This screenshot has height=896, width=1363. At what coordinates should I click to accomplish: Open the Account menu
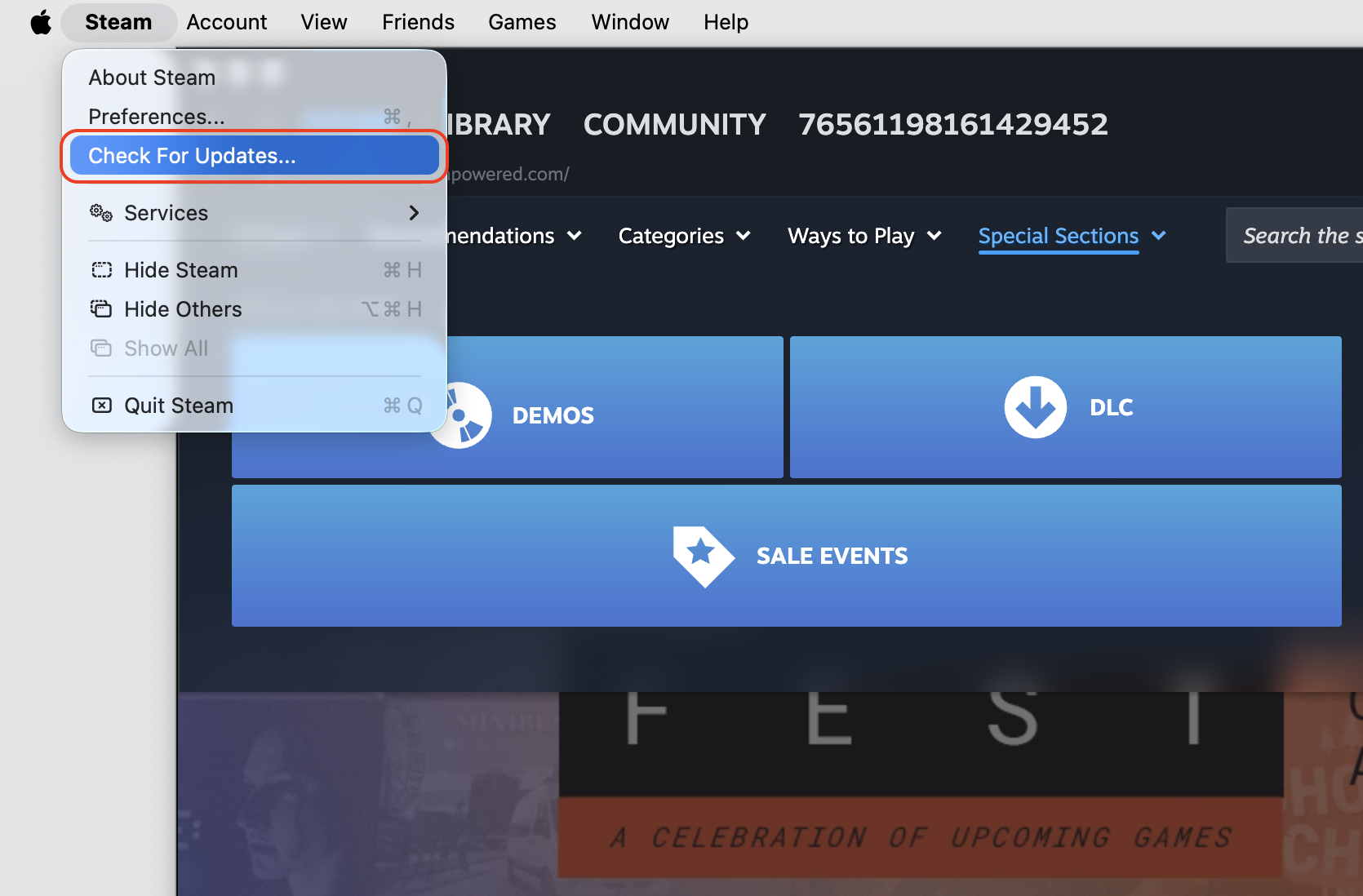(x=226, y=22)
